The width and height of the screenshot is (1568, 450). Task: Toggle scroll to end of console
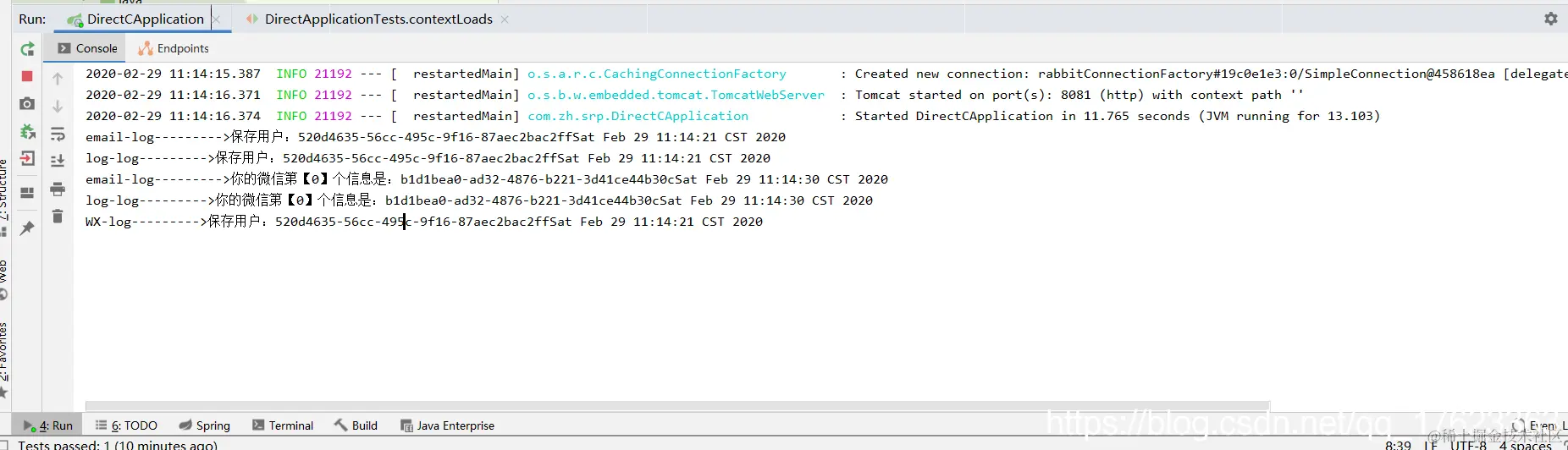click(x=58, y=161)
